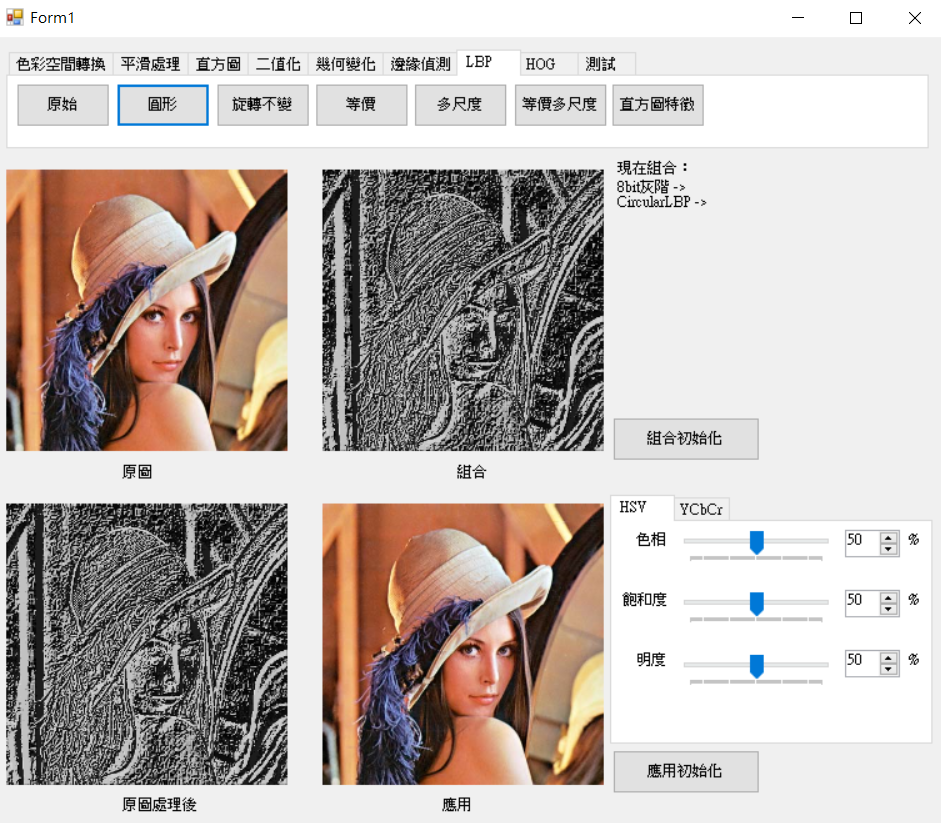Image resolution: width=941 pixels, height=823 pixels.
Task: Click the 應用 color image preview
Action: click(463, 644)
